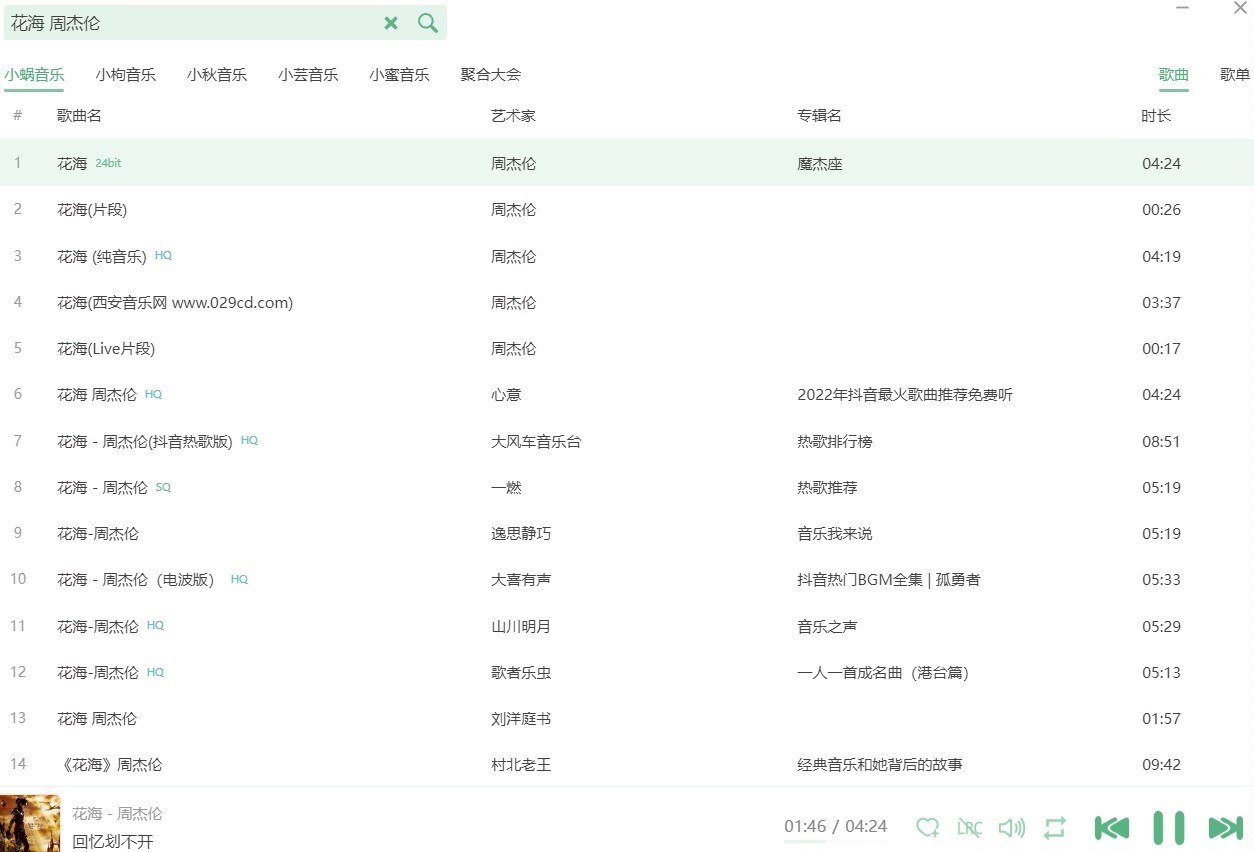
Task: Clear the search box text
Action: (391, 23)
